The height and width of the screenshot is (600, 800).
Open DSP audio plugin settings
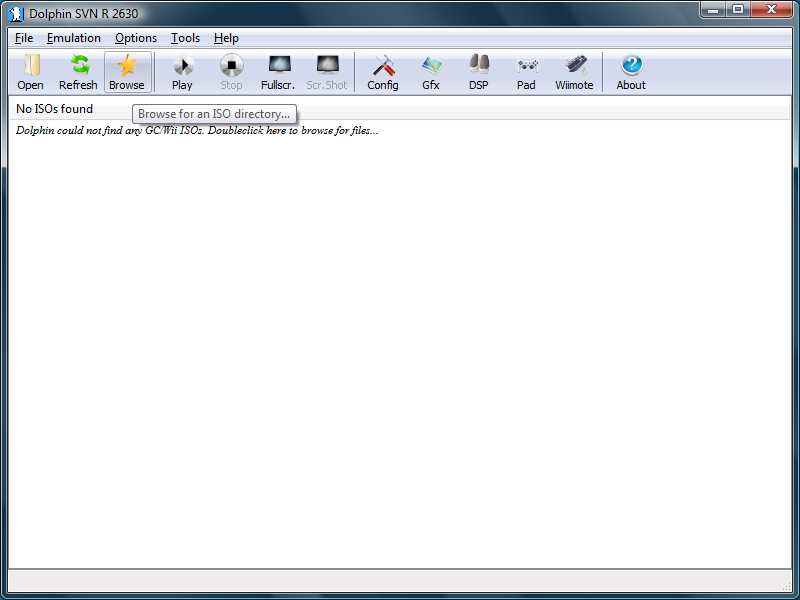point(479,72)
